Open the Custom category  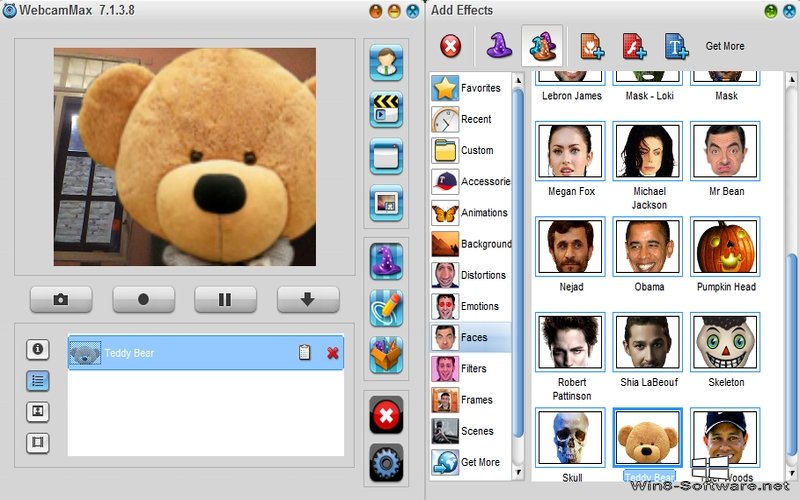470,150
